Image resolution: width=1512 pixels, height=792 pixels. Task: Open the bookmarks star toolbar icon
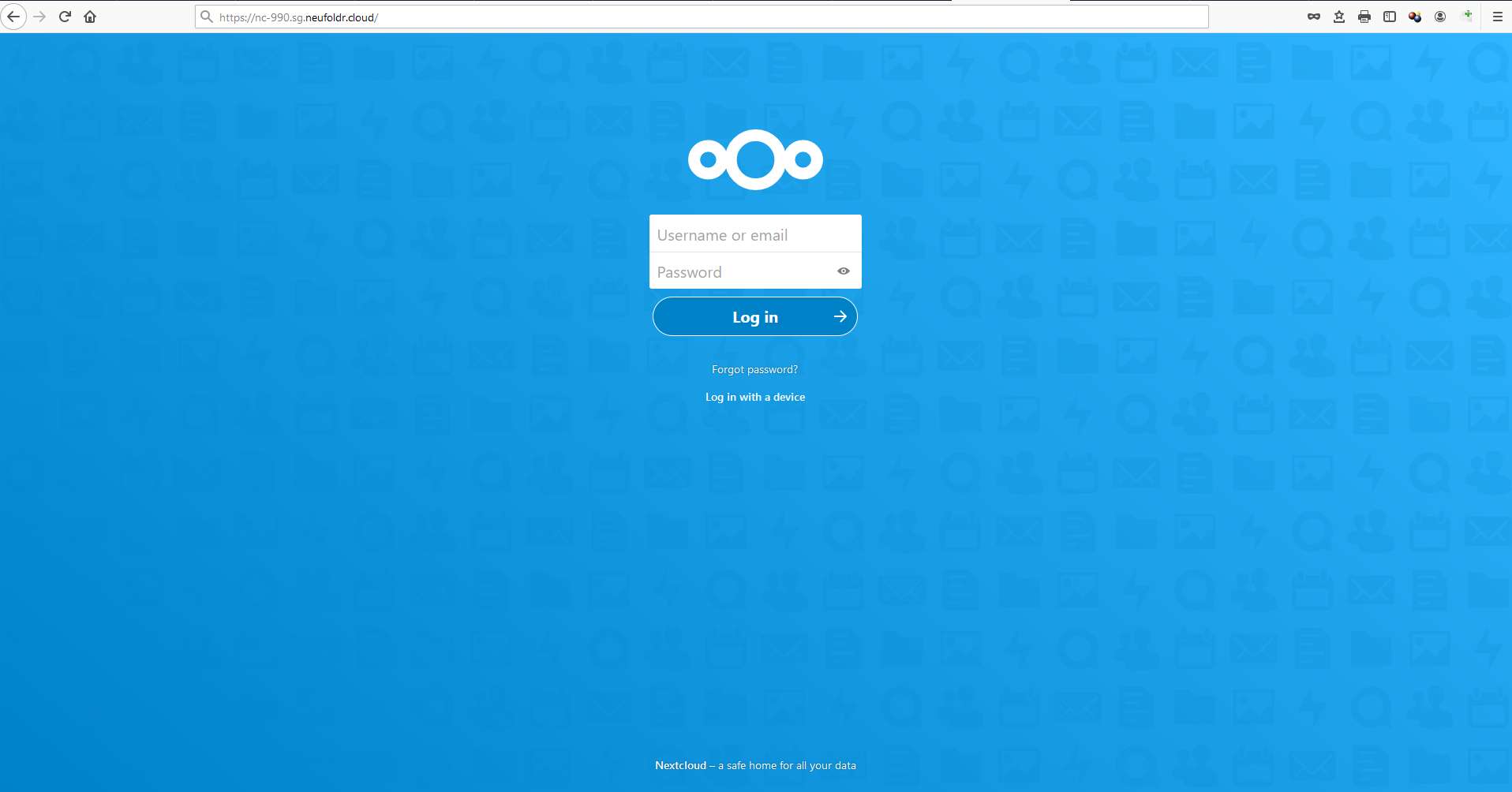pos(1339,17)
